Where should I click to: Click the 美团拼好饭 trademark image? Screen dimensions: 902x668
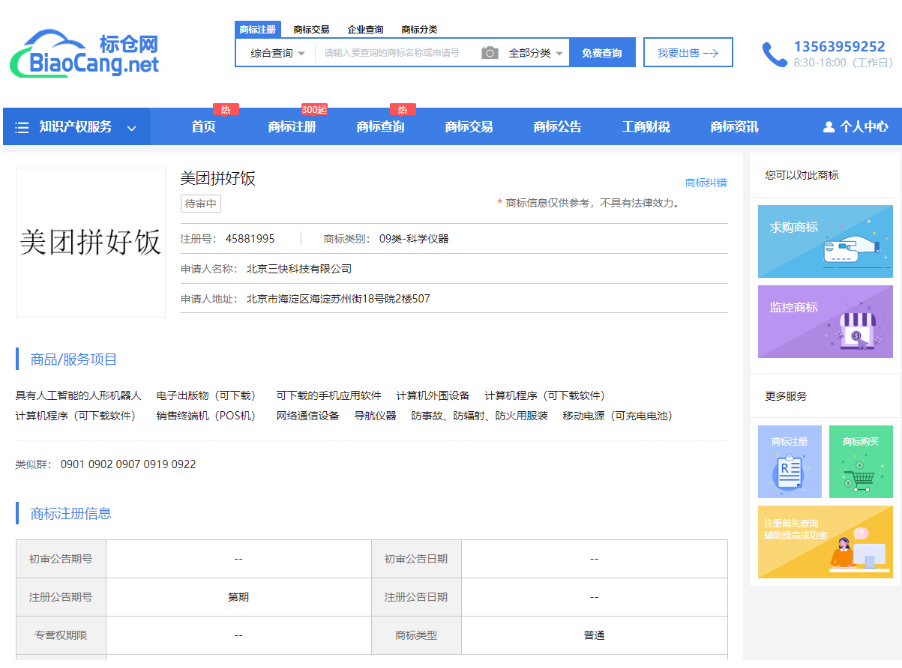tap(91, 242)
